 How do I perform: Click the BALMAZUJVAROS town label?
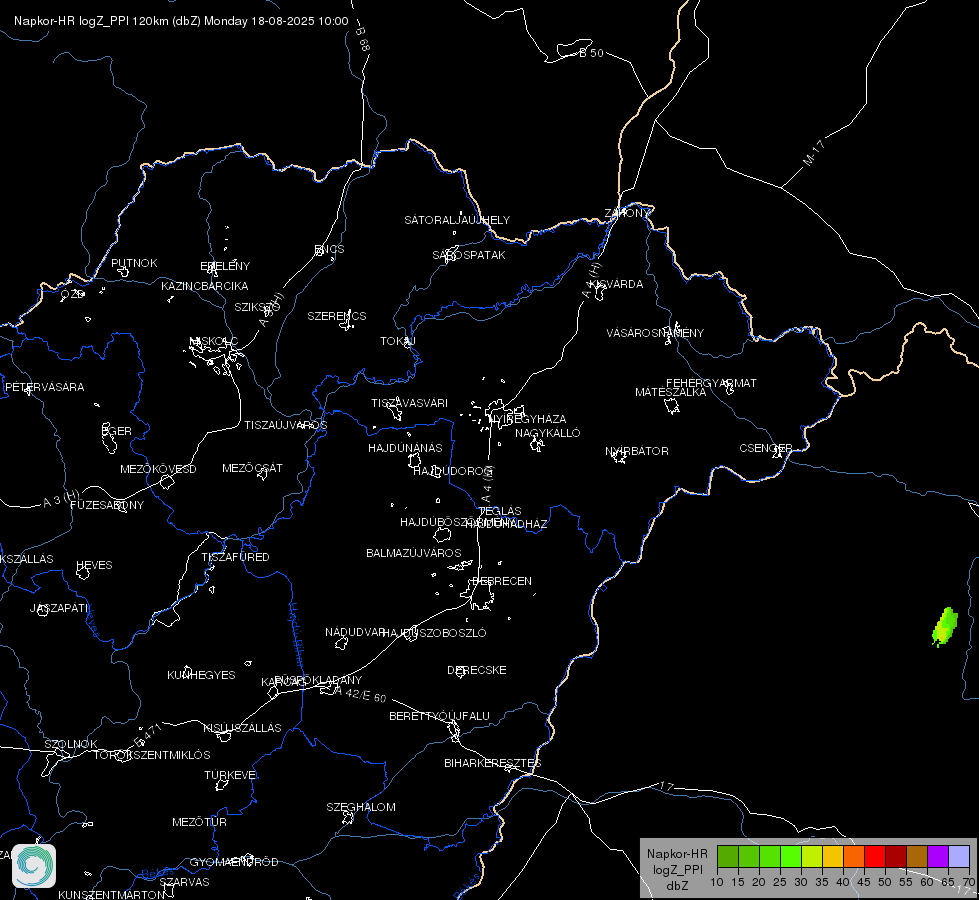[413, 553]
